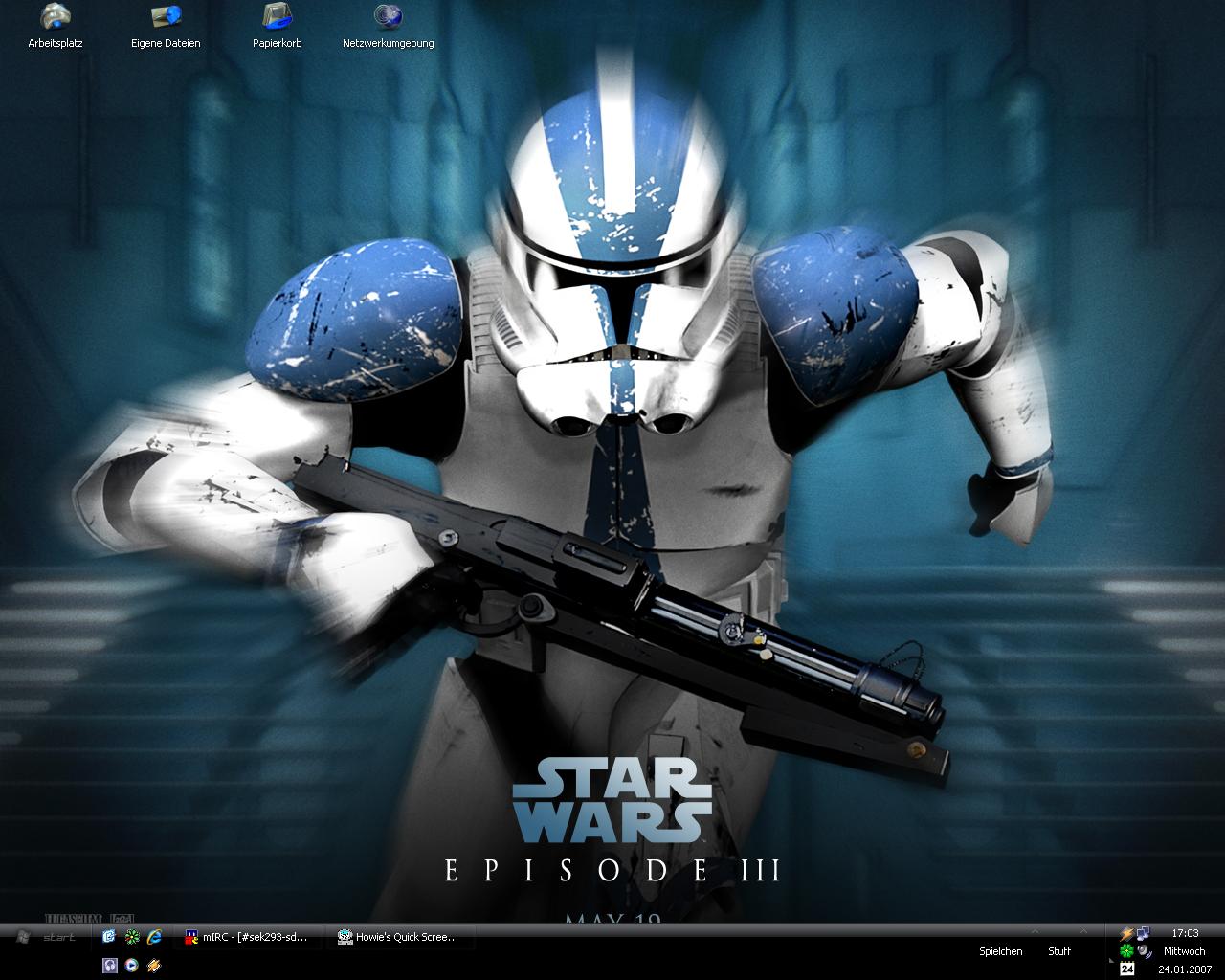
Task: Click the 17:03 clock in the tray
Action: click(1185, 933)
